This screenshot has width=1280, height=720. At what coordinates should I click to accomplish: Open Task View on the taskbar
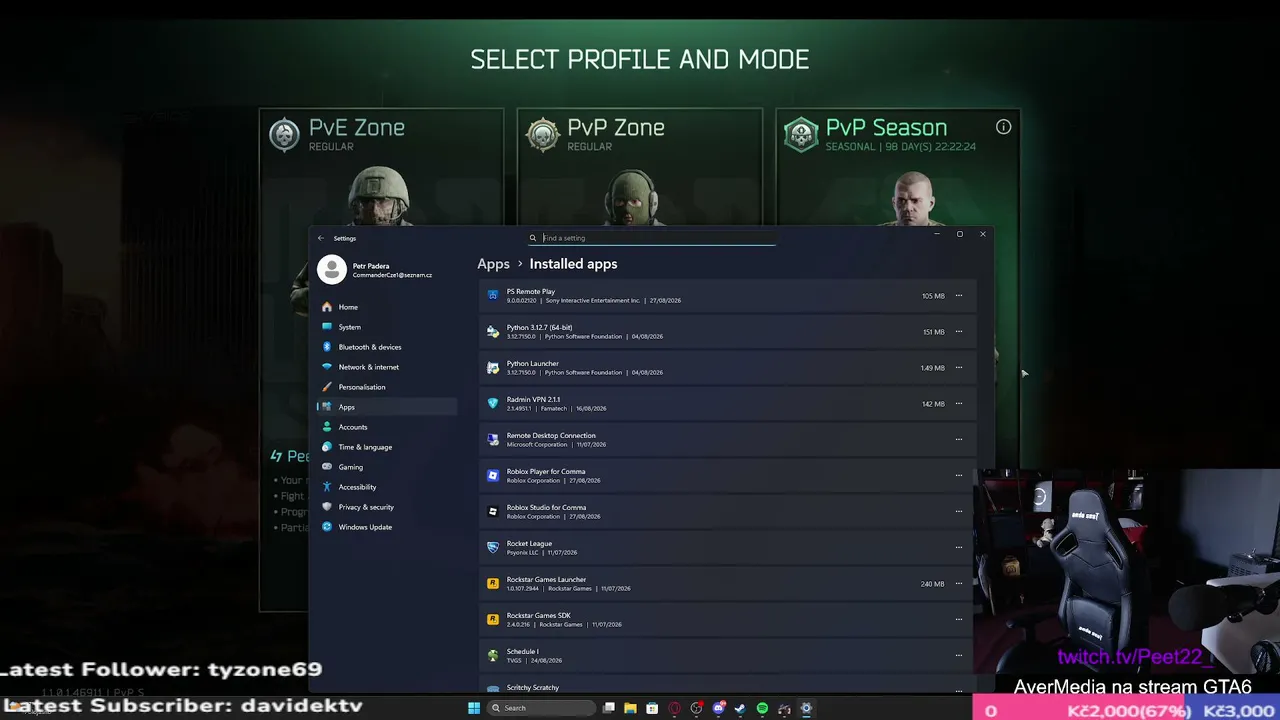coord(608,708)
